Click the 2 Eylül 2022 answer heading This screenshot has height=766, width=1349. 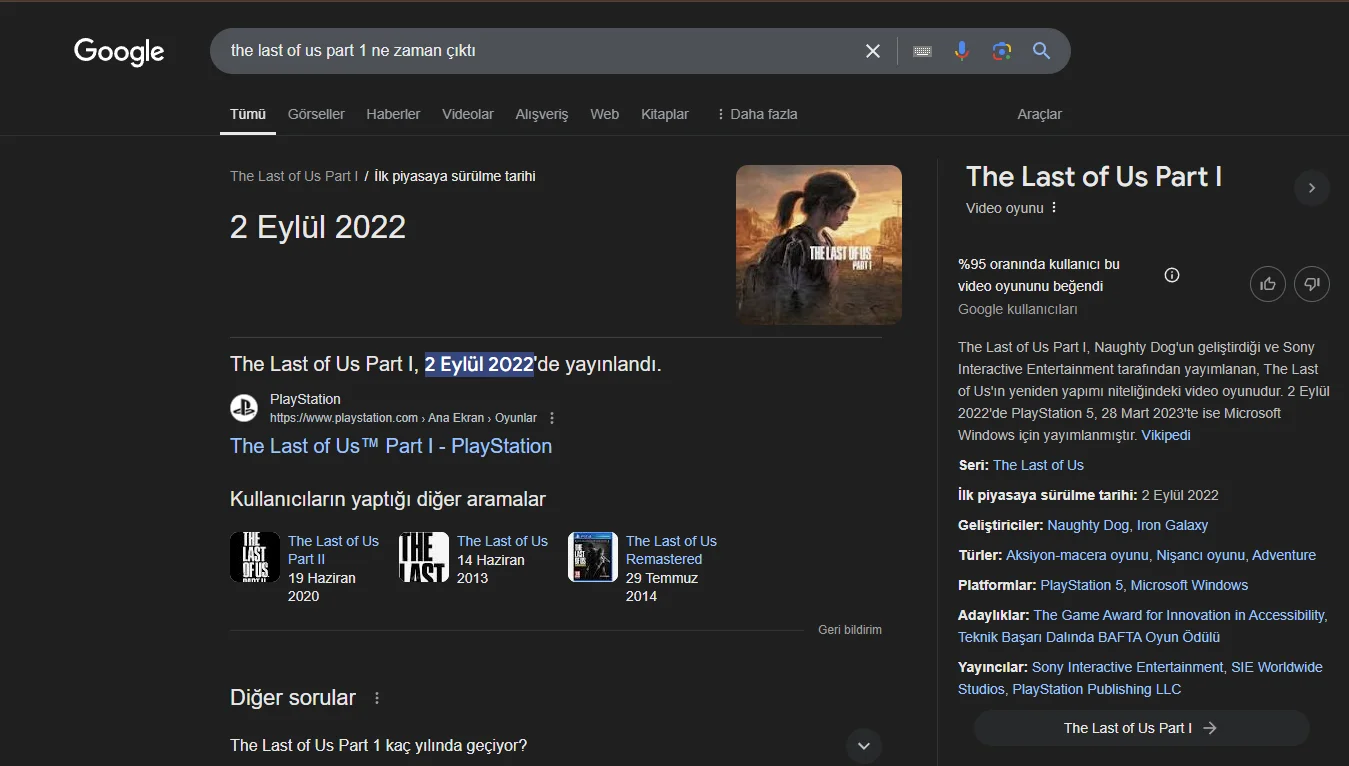point(318,227)
